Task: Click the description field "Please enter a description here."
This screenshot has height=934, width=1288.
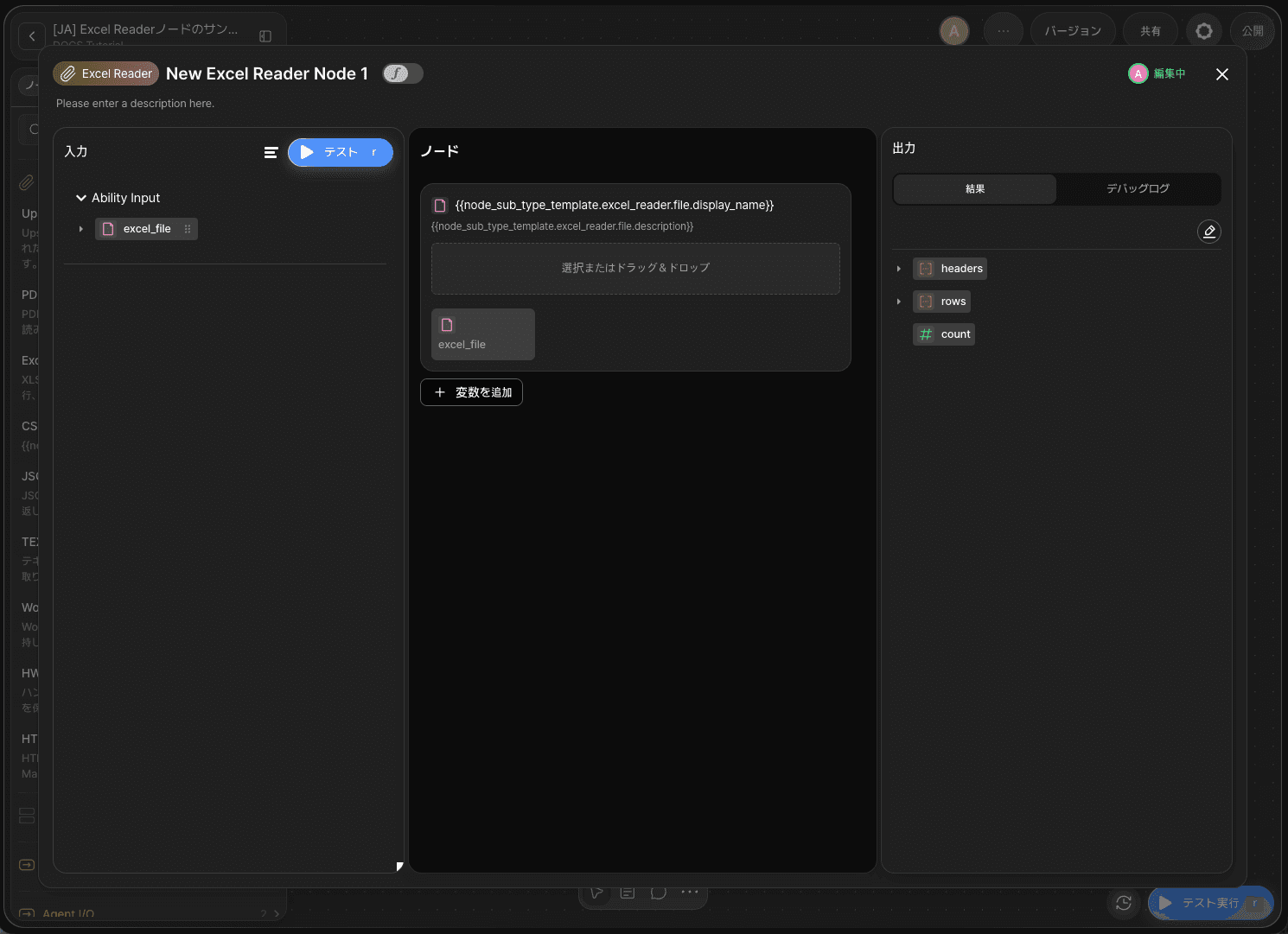Action: pyautogui.click(x=136, y=104)
